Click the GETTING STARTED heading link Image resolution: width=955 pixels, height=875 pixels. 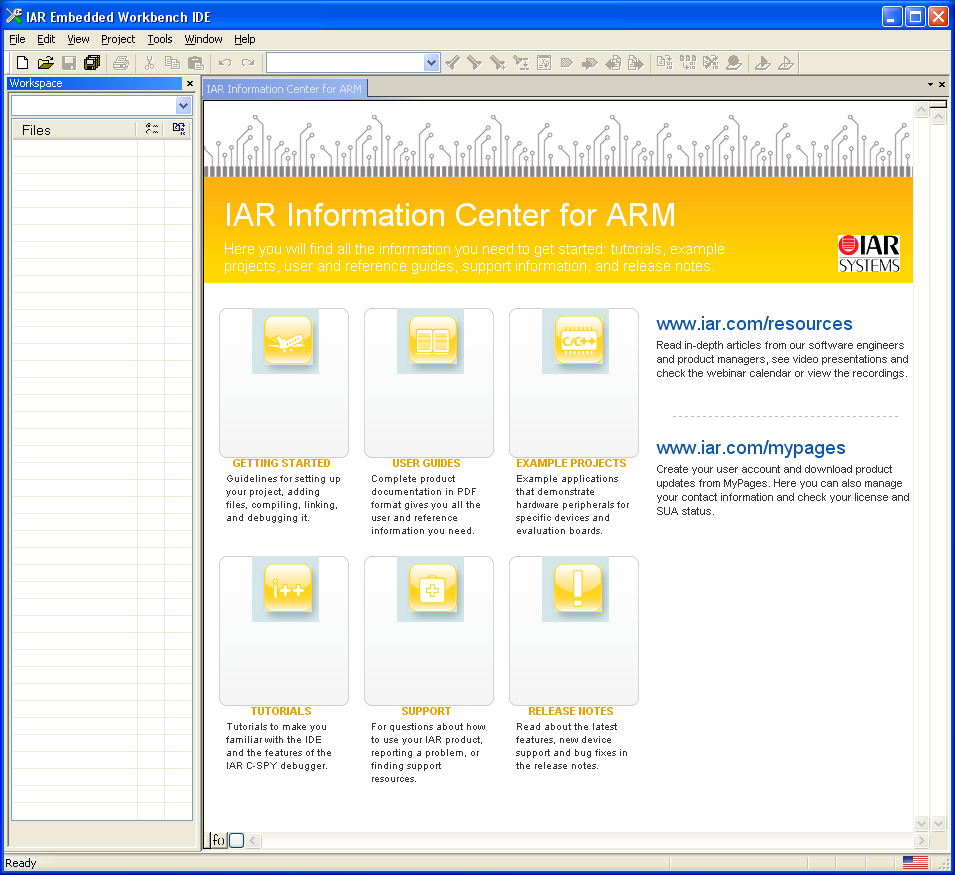281,463
